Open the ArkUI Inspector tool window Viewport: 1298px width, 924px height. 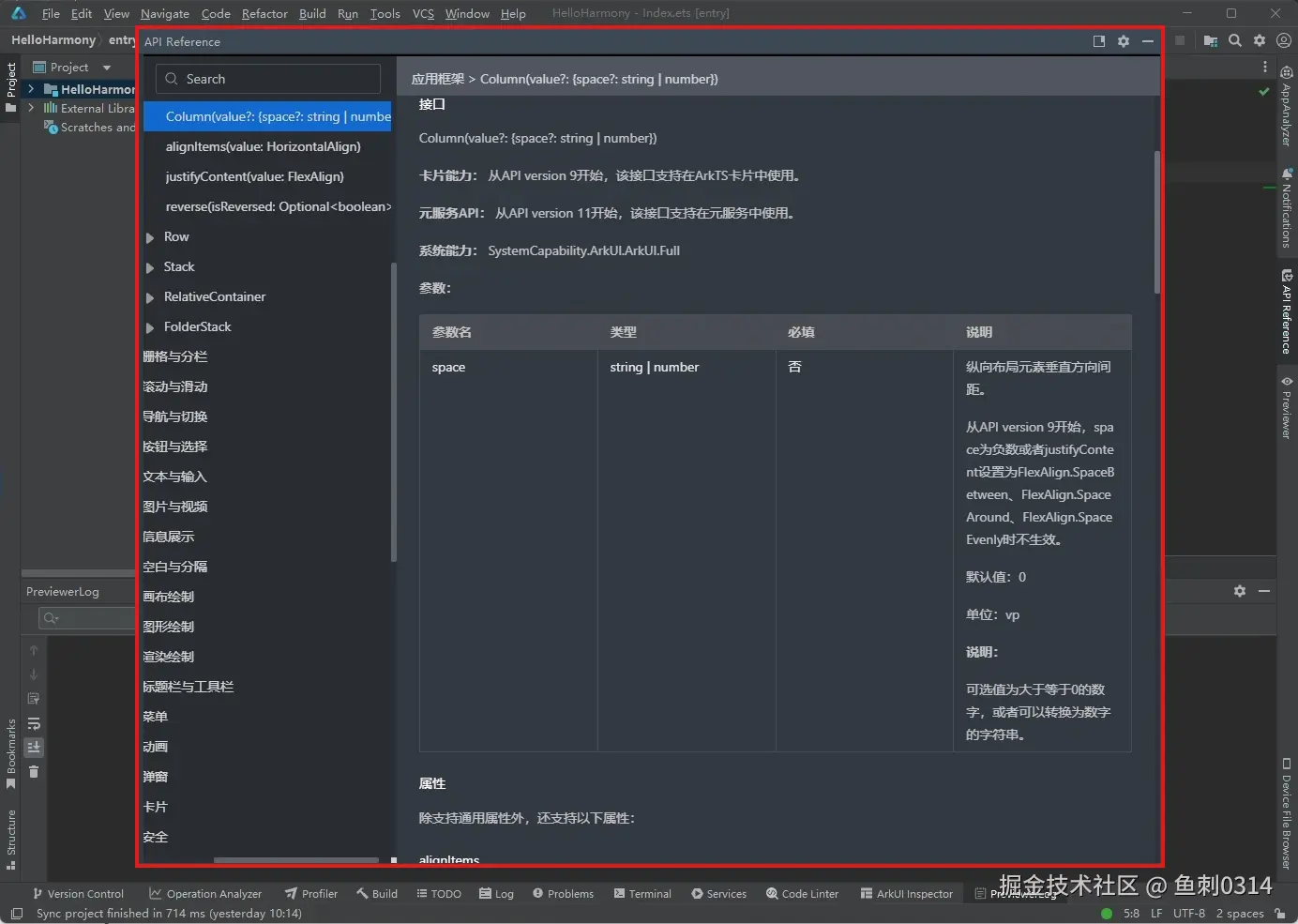click(x=907, y=894)
